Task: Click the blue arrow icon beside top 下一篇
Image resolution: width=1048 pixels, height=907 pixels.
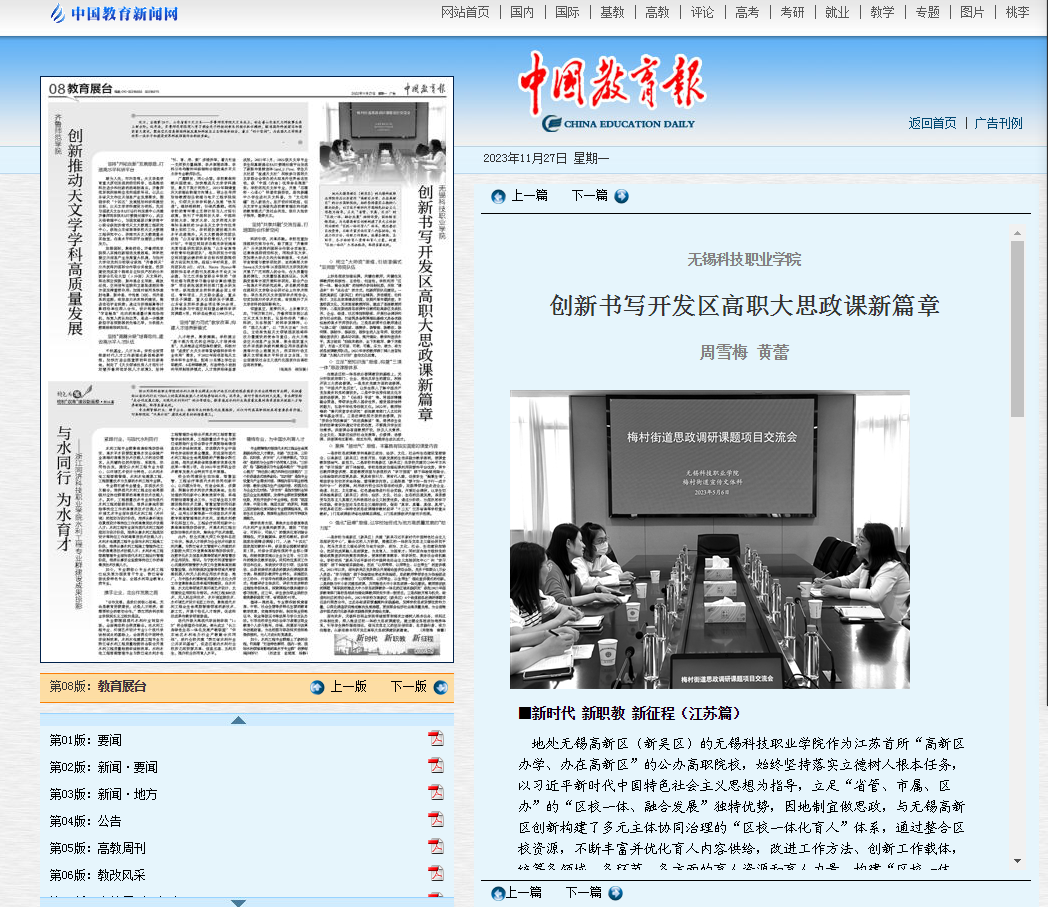Action: point(622,196)
